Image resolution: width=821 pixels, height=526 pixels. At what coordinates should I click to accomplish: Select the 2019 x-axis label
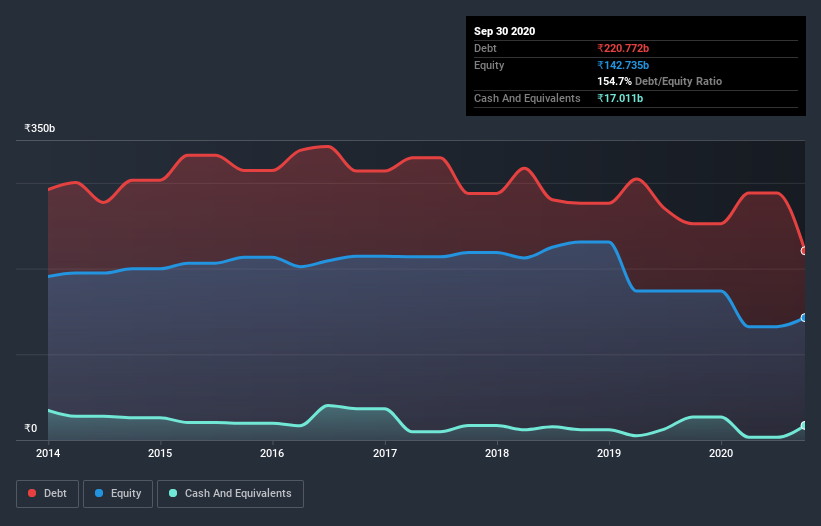coord(609,453)
